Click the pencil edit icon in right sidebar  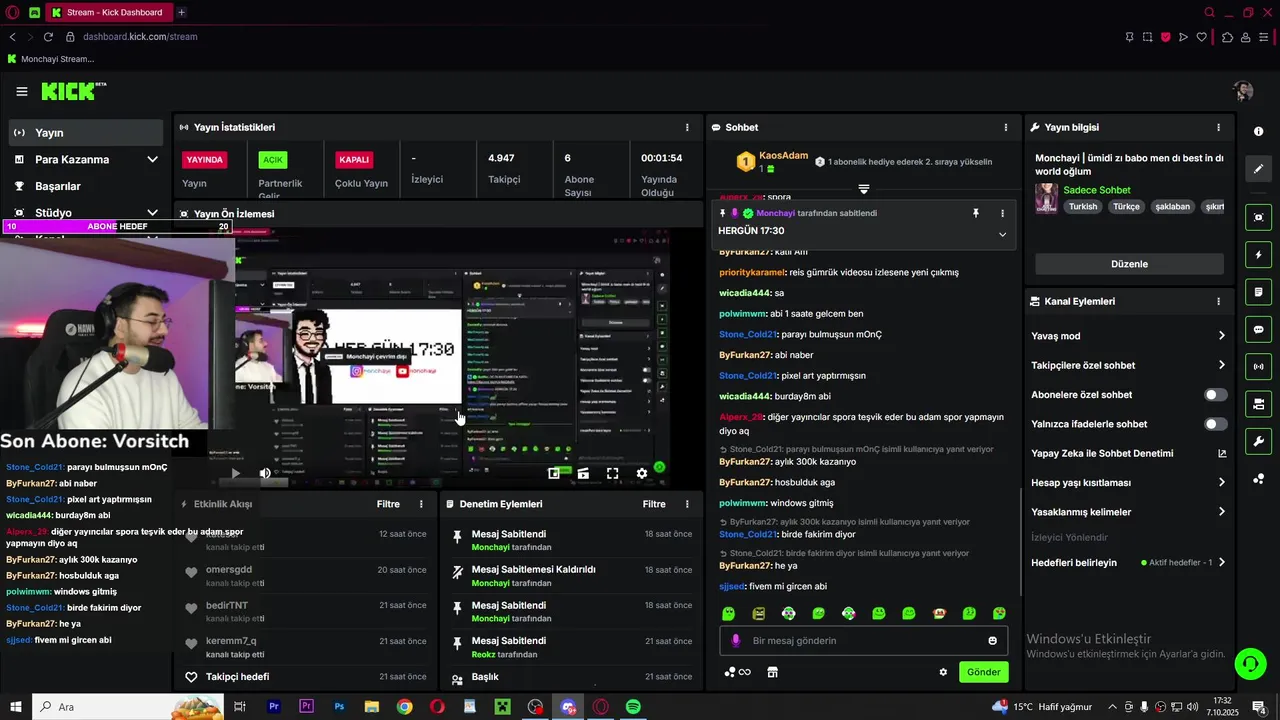[1258, 169]
